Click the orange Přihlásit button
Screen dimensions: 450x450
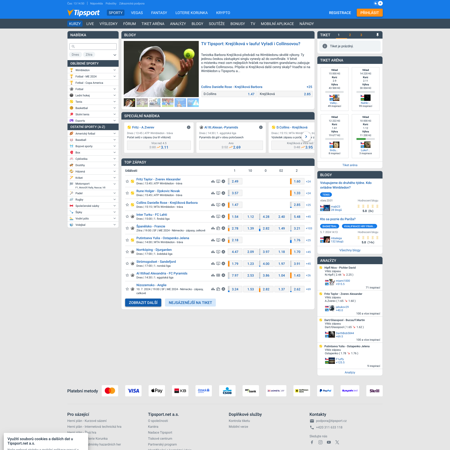(x=369, y=13)
